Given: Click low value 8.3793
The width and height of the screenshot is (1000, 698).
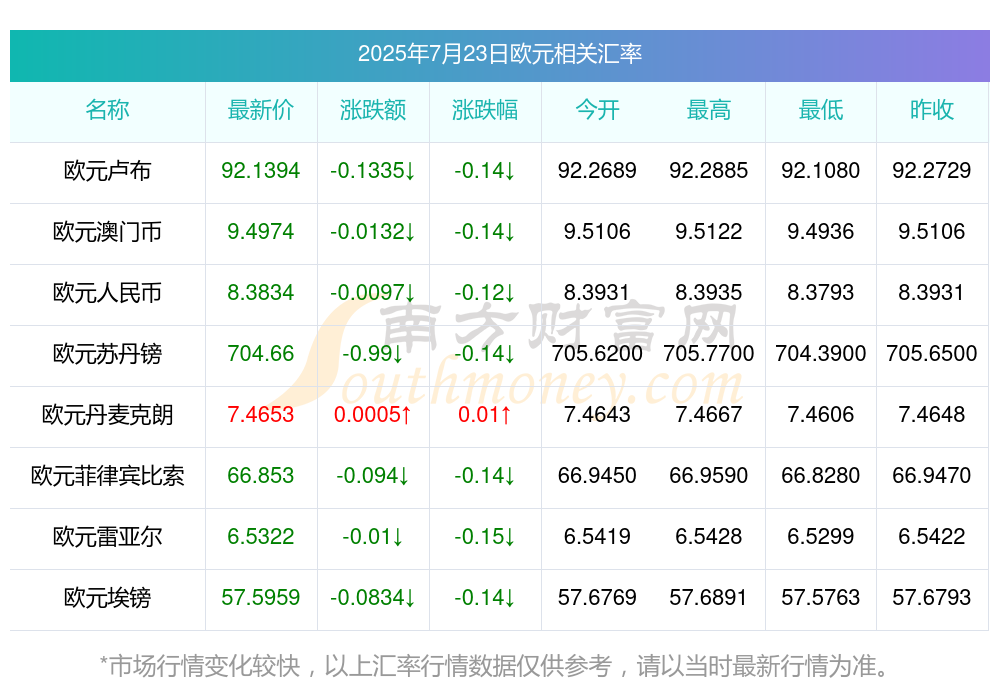Looking at the screenshot, I should [x=821, y=293].
